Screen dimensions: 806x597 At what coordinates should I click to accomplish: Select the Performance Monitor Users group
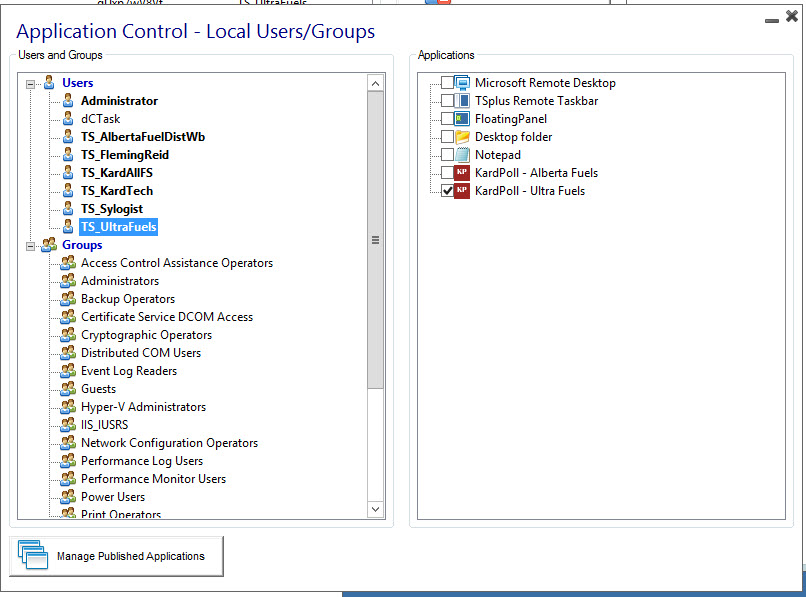click(154, 479)
